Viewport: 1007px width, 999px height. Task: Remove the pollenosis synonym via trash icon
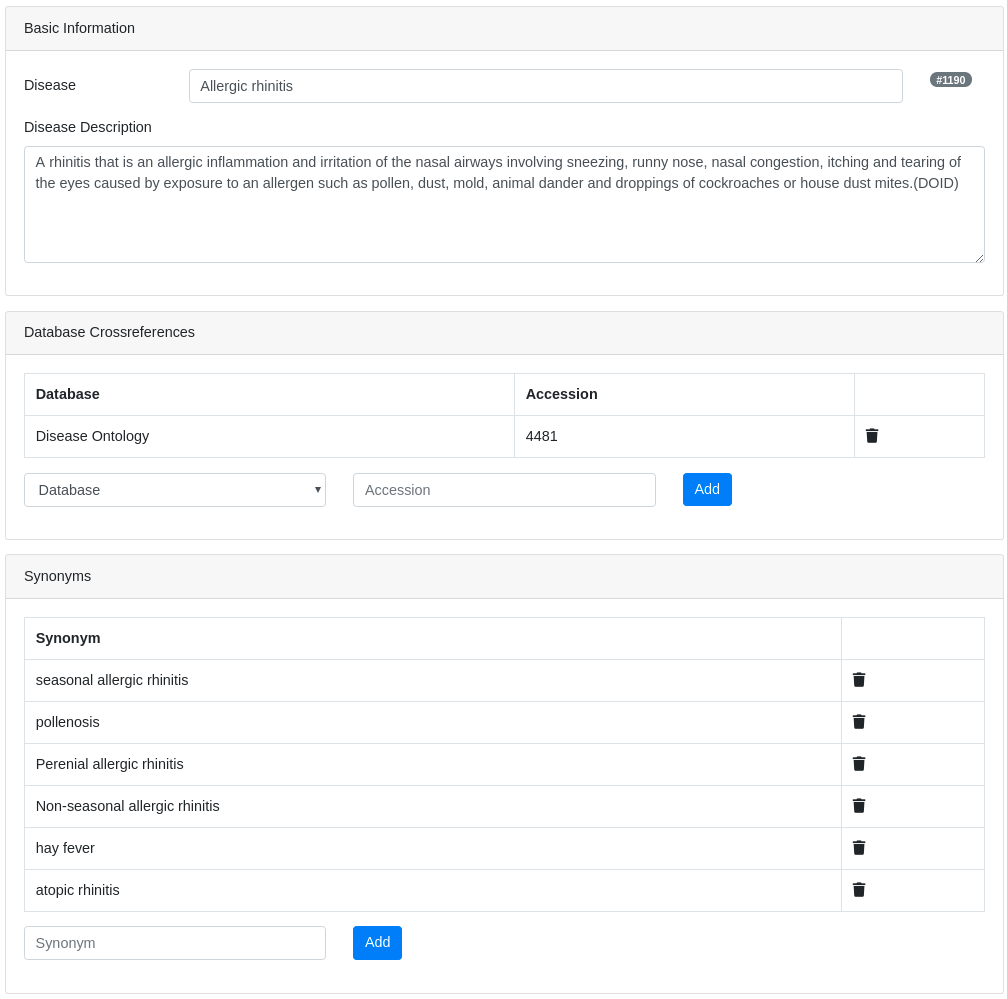coord(859,722)
